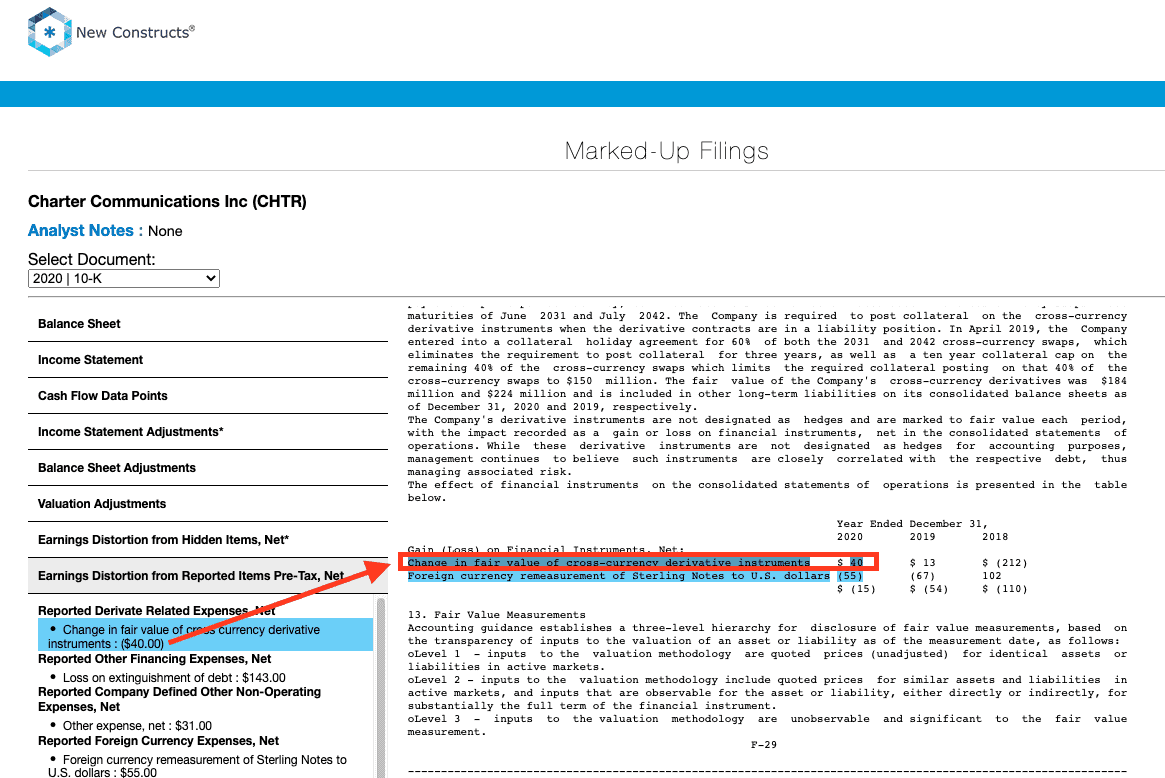Screen dimensions: 1165x778
Task: Click the sidebar panel vertical scrollbar
Action: coord(381,687)
